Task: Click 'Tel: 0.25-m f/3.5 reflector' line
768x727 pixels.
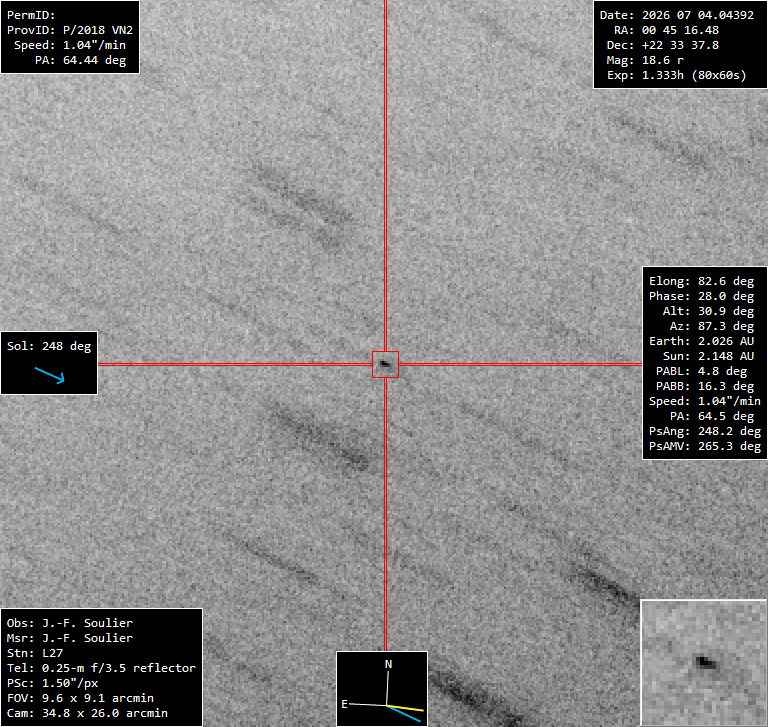Action: (101, 668)
